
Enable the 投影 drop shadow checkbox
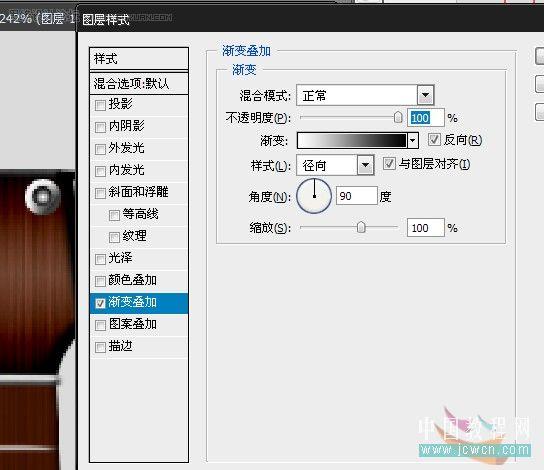[x=100, y=105]
